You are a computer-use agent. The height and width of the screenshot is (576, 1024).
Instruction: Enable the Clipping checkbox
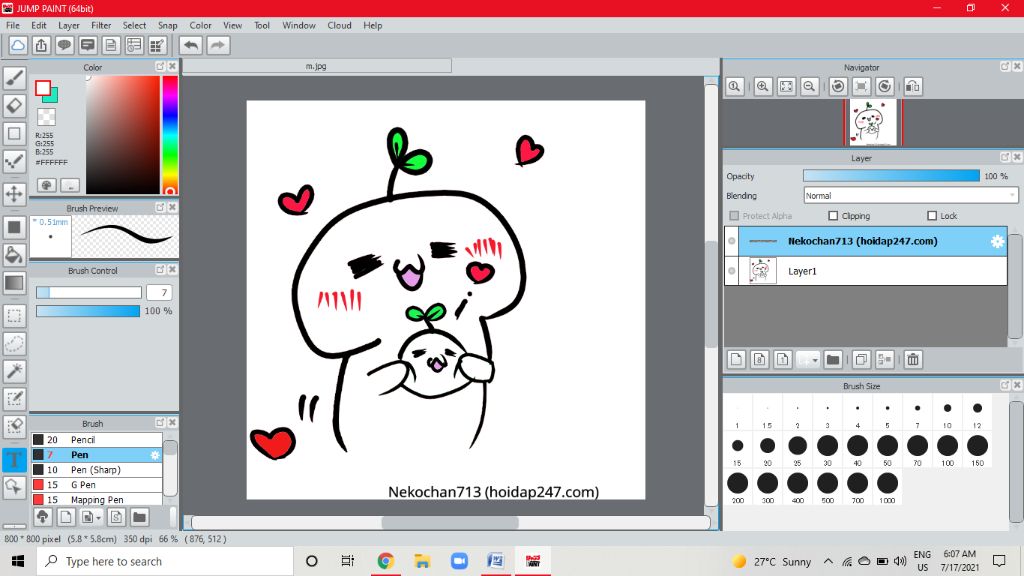point(833,216)
